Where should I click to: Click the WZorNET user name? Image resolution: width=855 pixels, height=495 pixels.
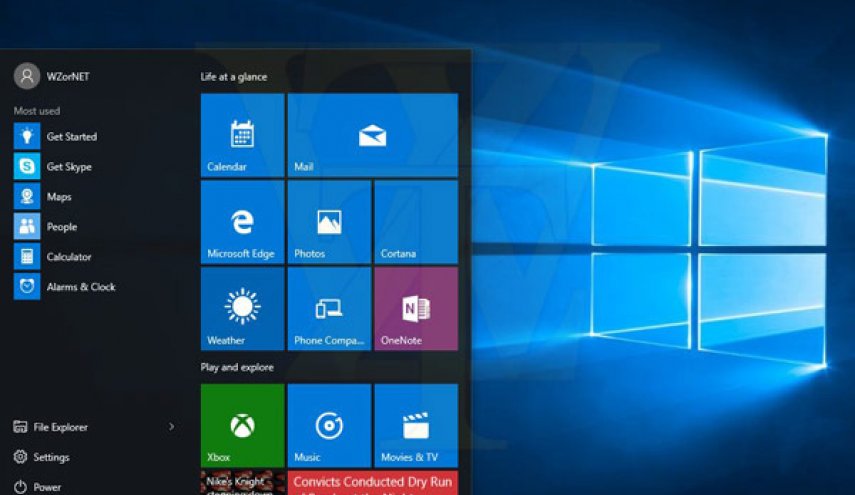coord(68,76)
